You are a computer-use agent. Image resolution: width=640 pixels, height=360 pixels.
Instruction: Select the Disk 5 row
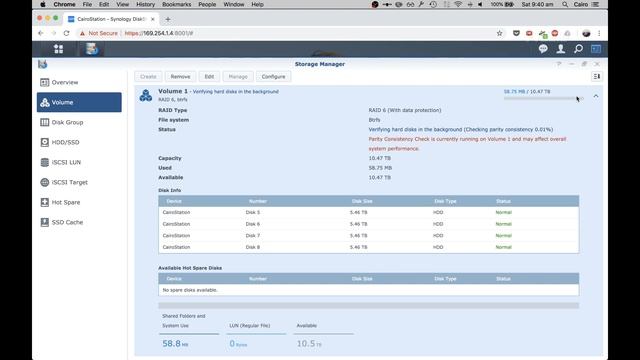[369, 213]
